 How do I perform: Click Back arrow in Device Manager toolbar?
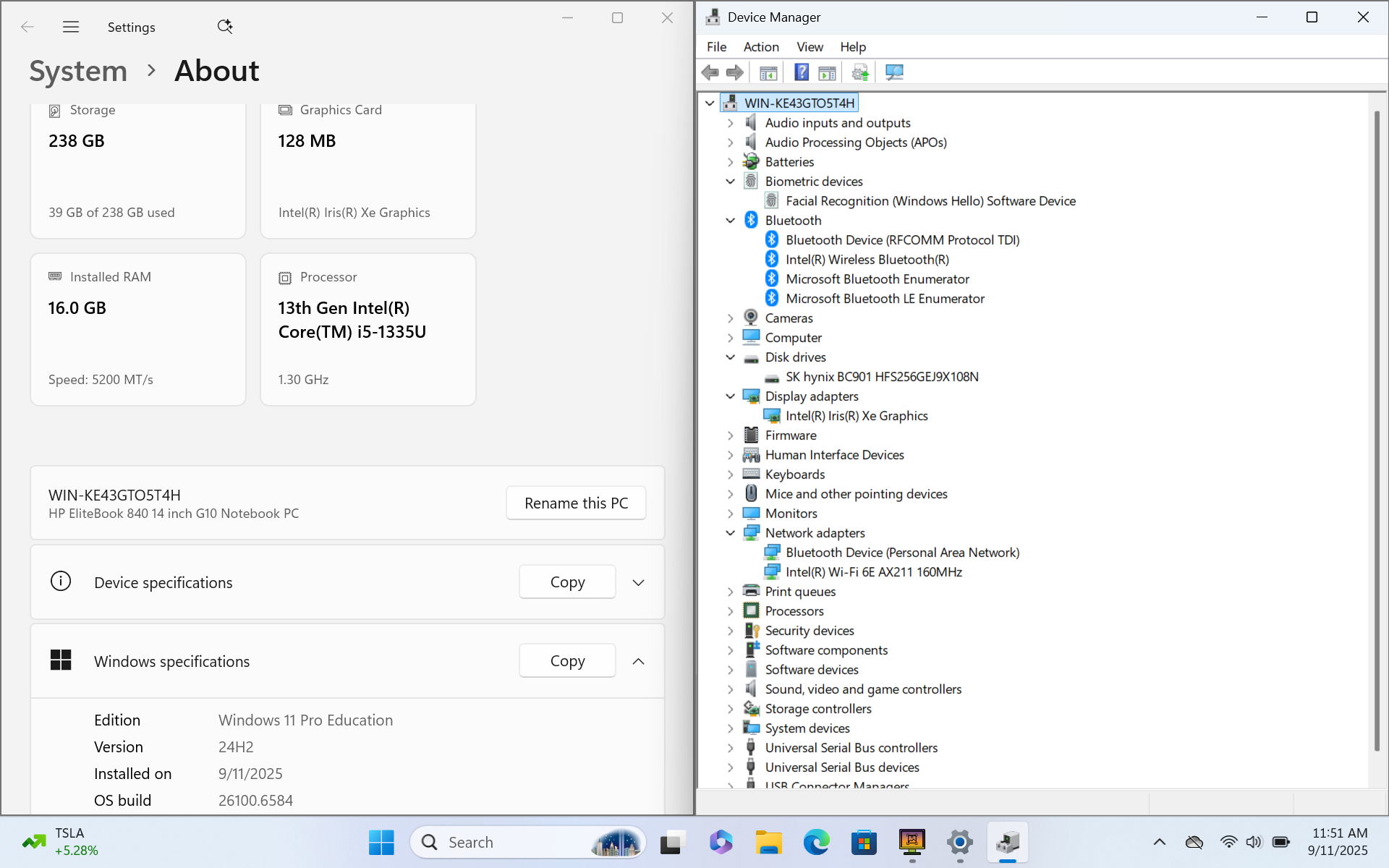[710, 72]
